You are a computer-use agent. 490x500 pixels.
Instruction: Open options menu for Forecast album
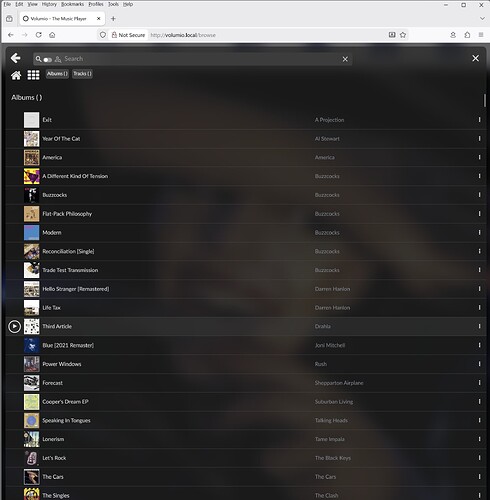pos(479,383)
